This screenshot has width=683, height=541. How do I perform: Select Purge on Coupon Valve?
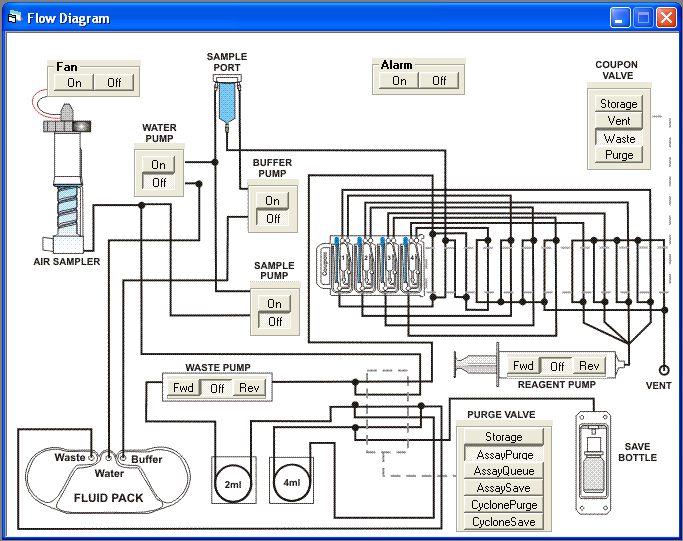point(619,155)
